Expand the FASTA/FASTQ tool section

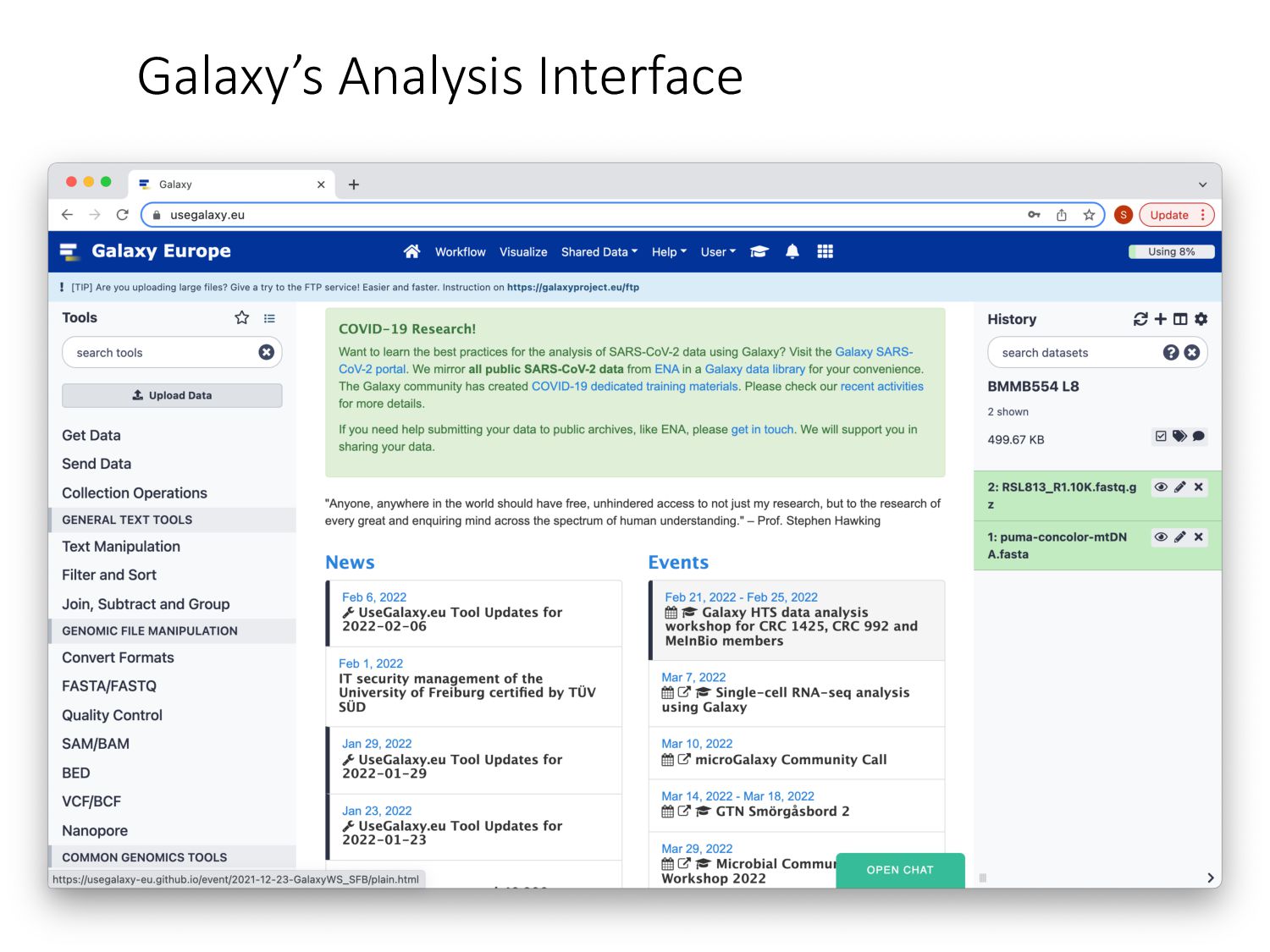coord(109,686)
